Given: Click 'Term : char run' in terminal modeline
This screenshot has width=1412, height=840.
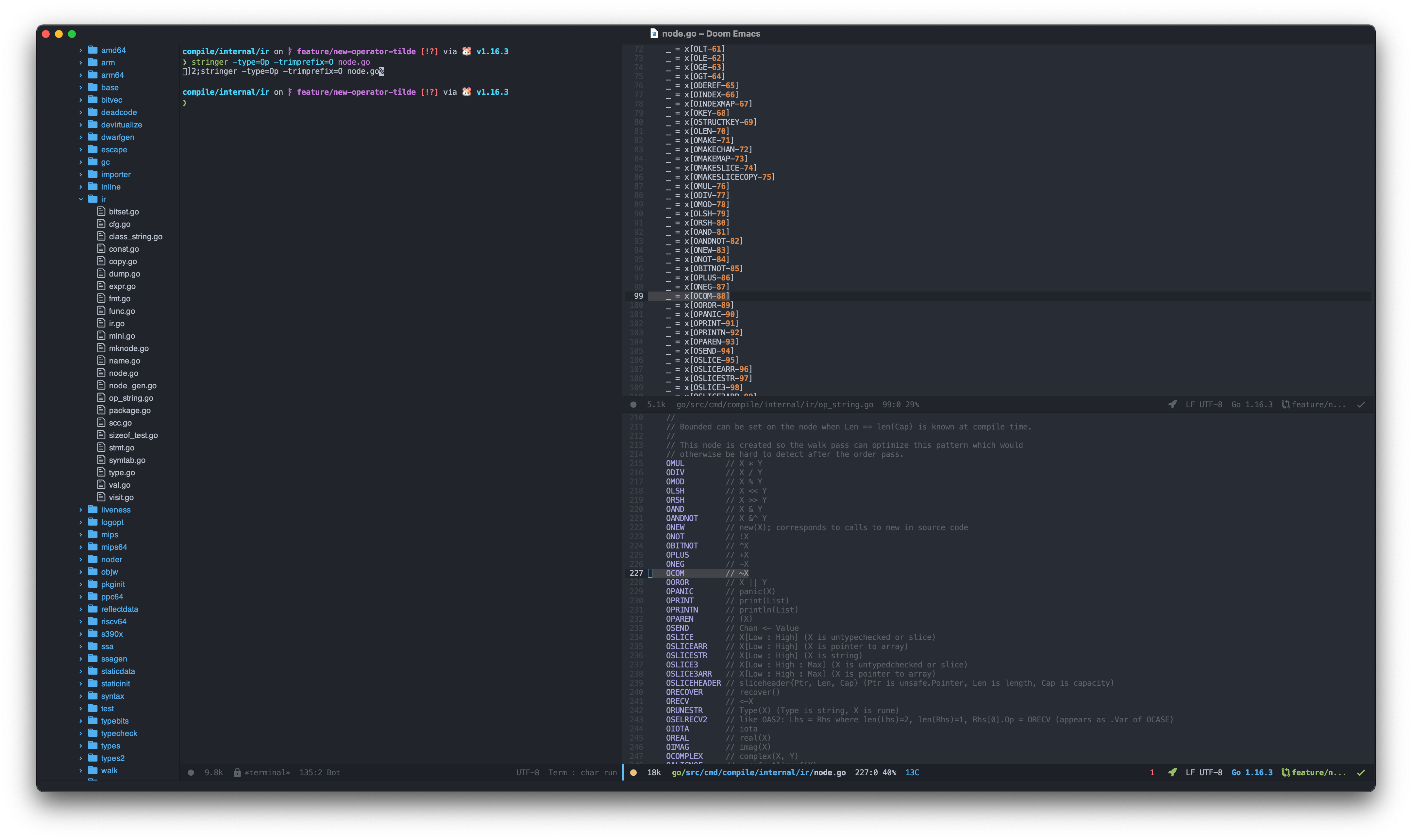Looking at the screenshot, I should pos(582,773).
